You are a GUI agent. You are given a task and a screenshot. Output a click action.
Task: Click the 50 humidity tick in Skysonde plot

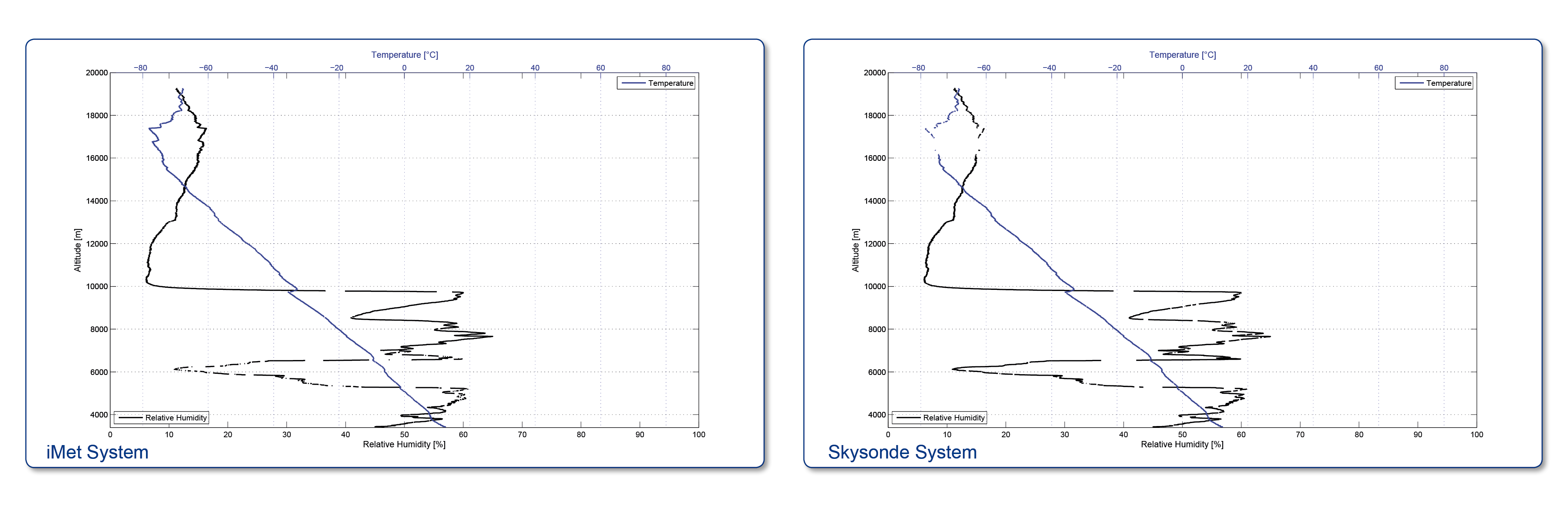(x=1182, y=435)
